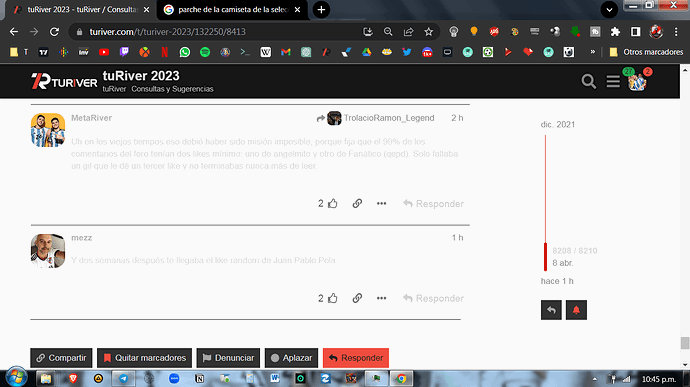Open more actions on MetaRiver's post
The height and width of the screenshot is (387, 690).
pos(381,203)
